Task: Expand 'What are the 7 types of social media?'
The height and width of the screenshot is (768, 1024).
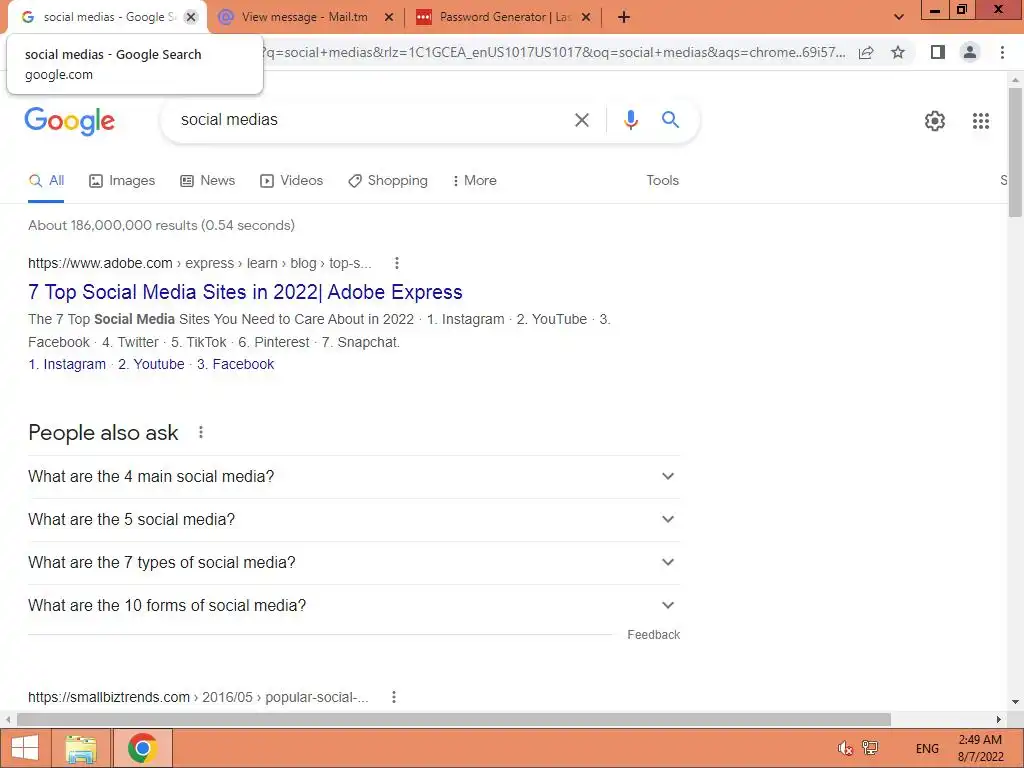Action: [x=354, y=563]
